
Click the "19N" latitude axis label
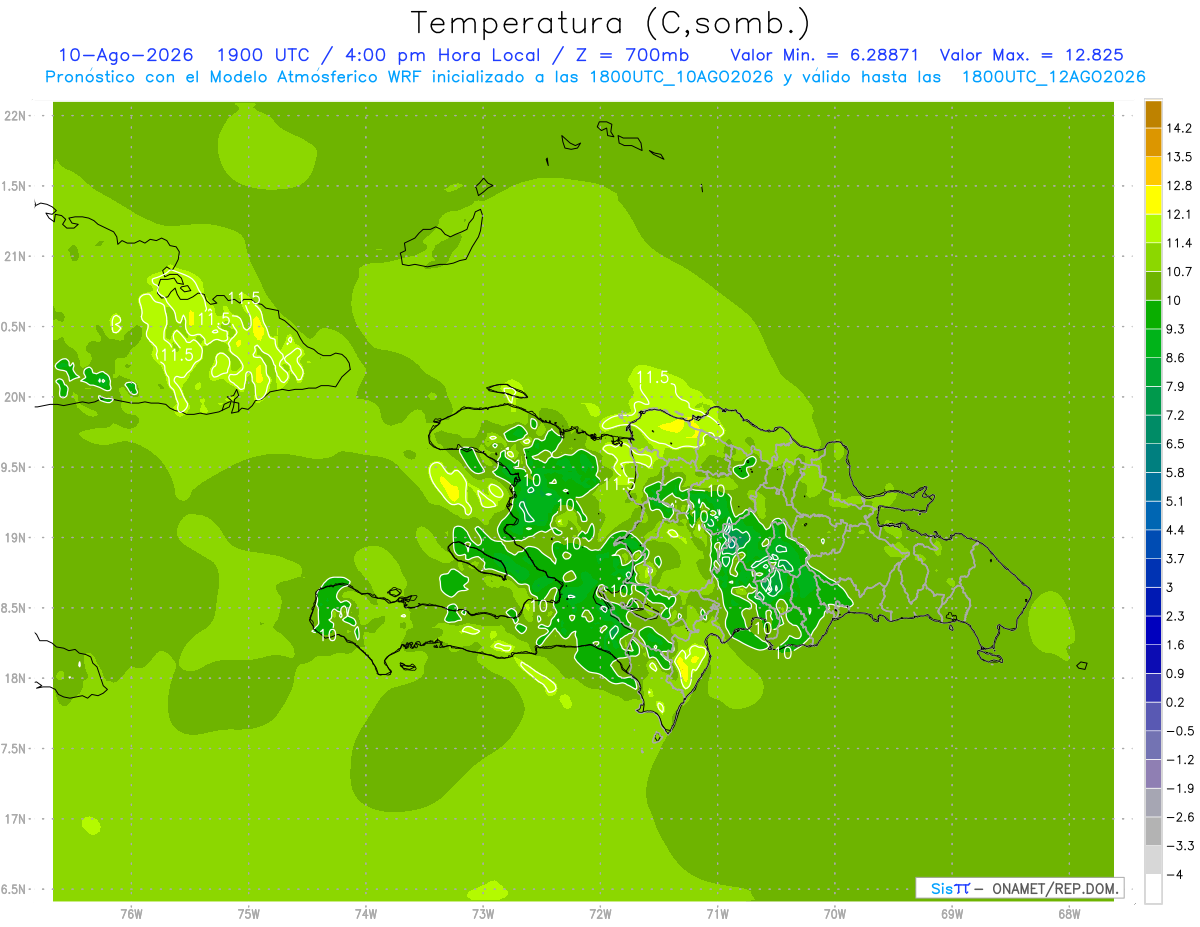17,538
